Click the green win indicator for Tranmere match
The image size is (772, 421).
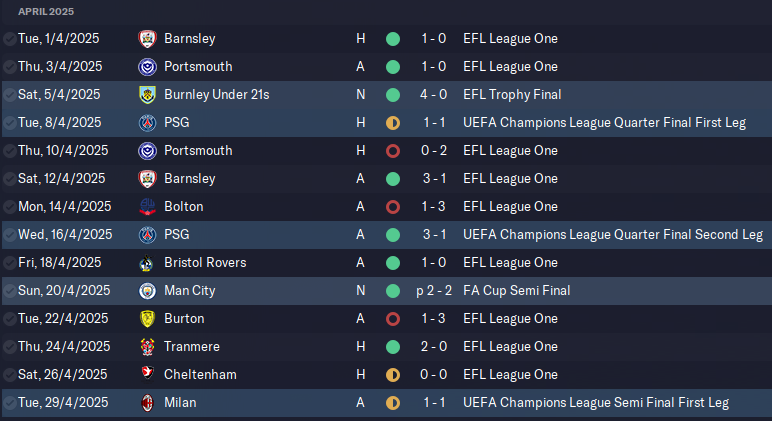pyautogui.click(x=393, y=347)
